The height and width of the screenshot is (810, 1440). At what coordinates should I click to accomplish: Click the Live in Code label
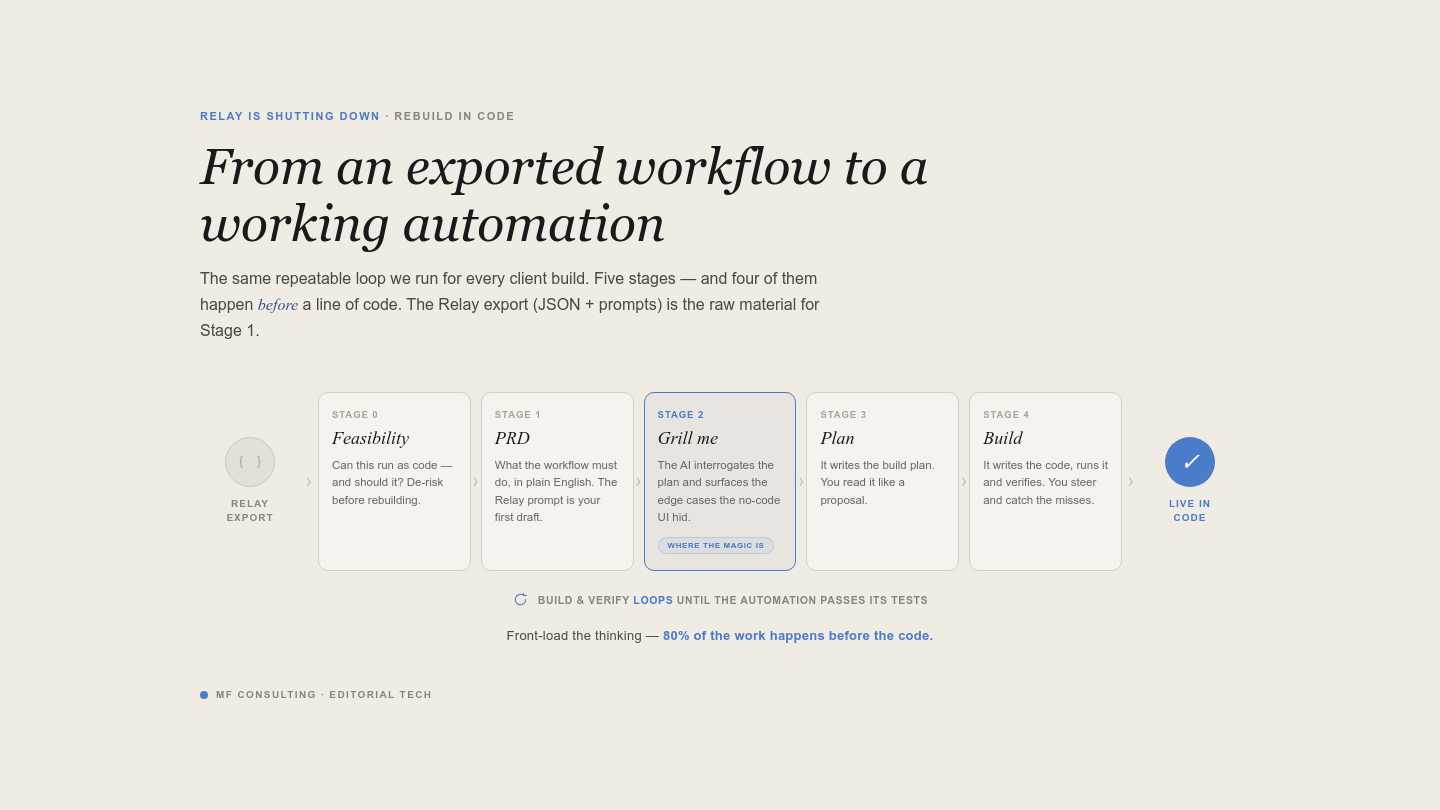click(x=1190, y=511)
